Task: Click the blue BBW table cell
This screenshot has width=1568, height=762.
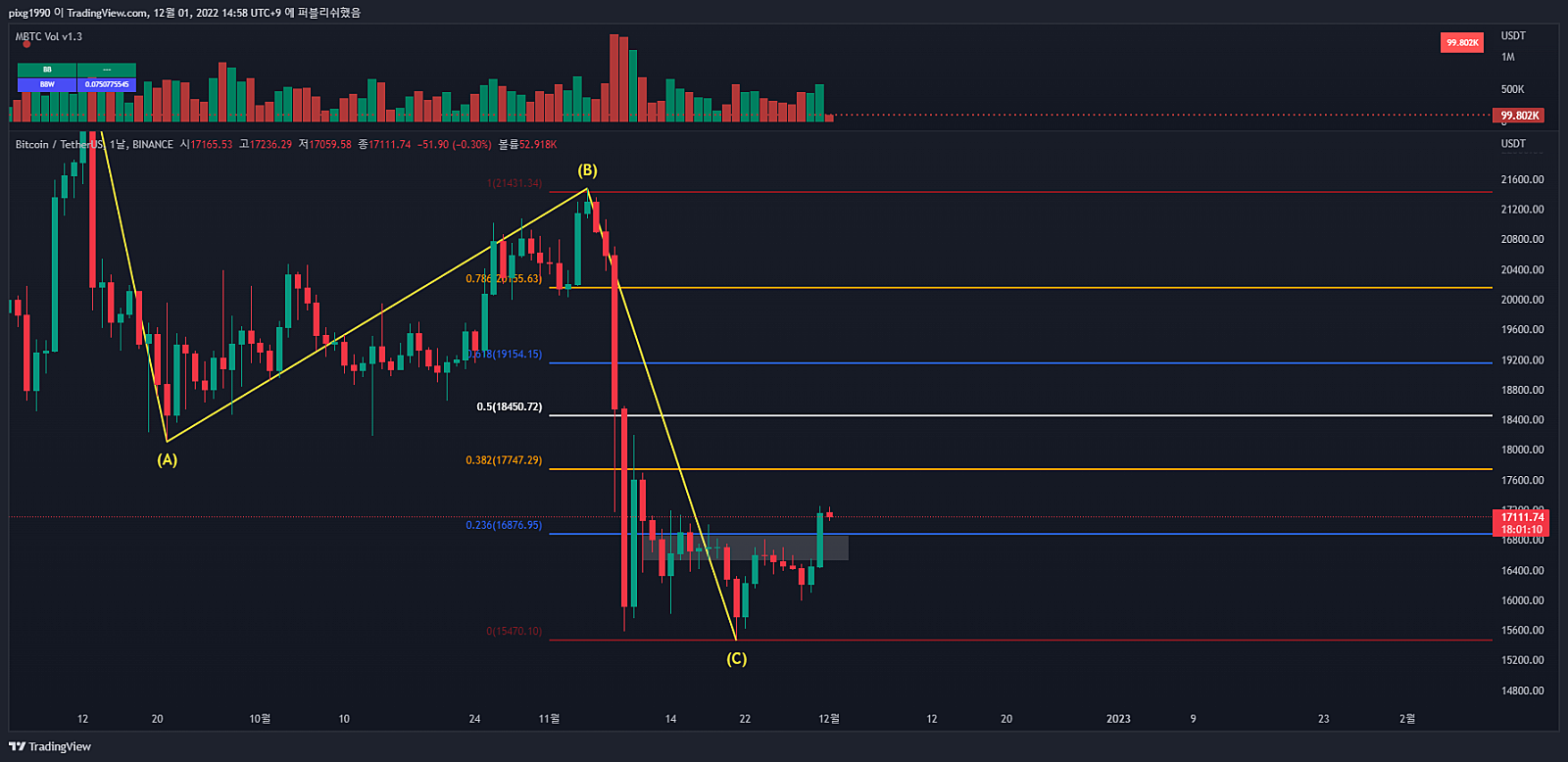Action: point(47,84)
